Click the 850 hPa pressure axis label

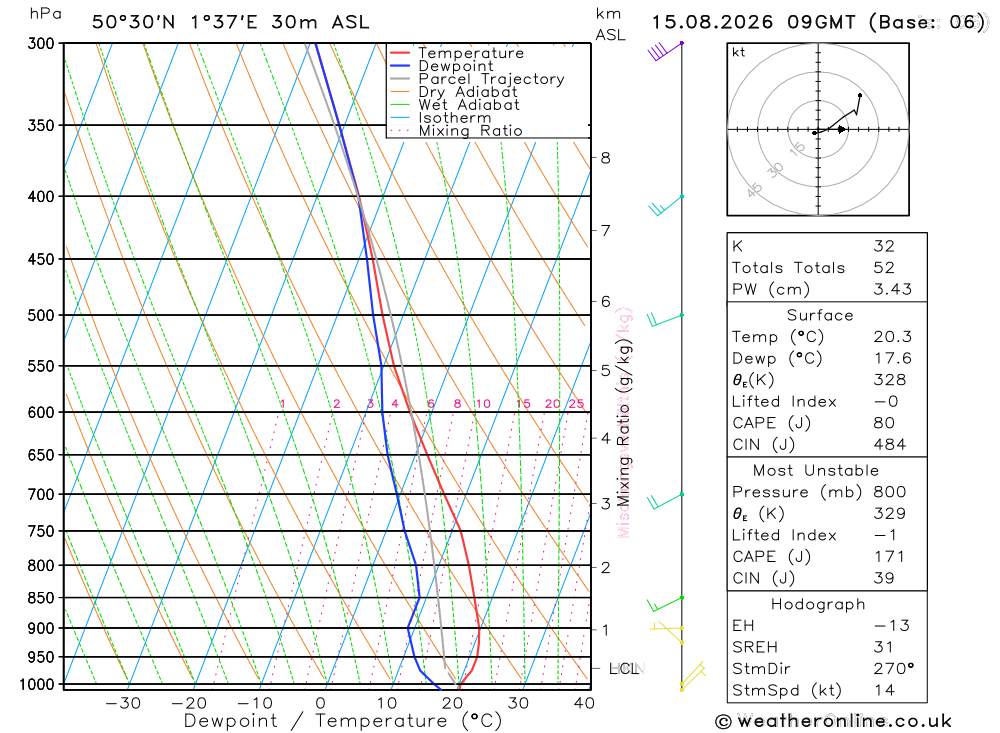click(x=41, y=598)
